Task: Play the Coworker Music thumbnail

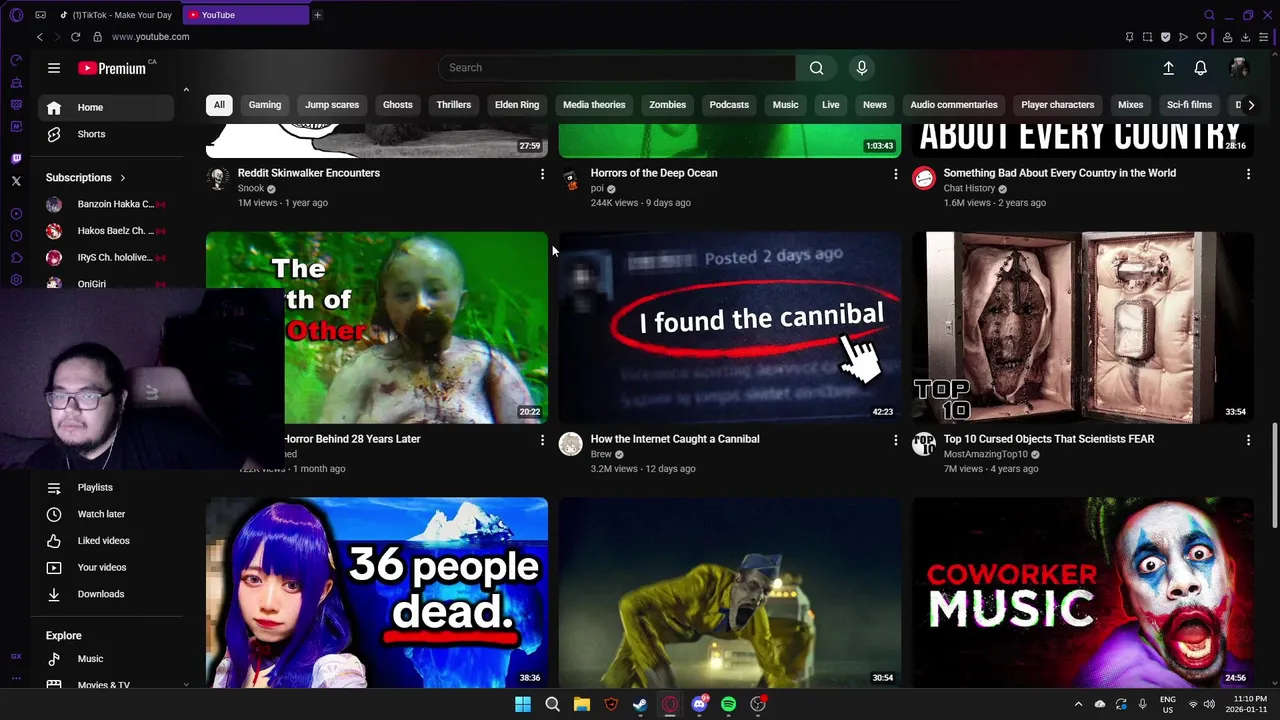Action: [x=1083, y=592]
